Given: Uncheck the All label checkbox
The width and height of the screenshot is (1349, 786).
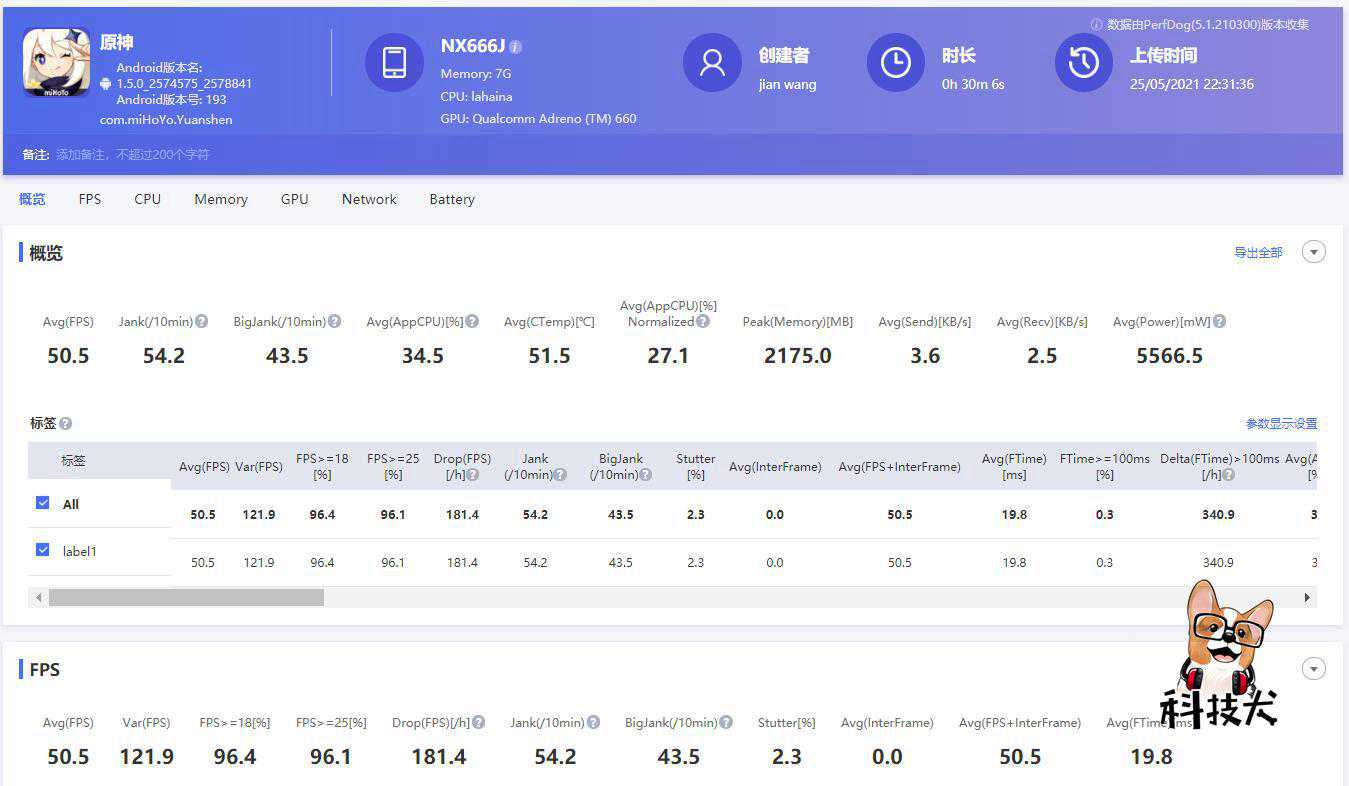Looking at the screenshot, I should point(43,503).
